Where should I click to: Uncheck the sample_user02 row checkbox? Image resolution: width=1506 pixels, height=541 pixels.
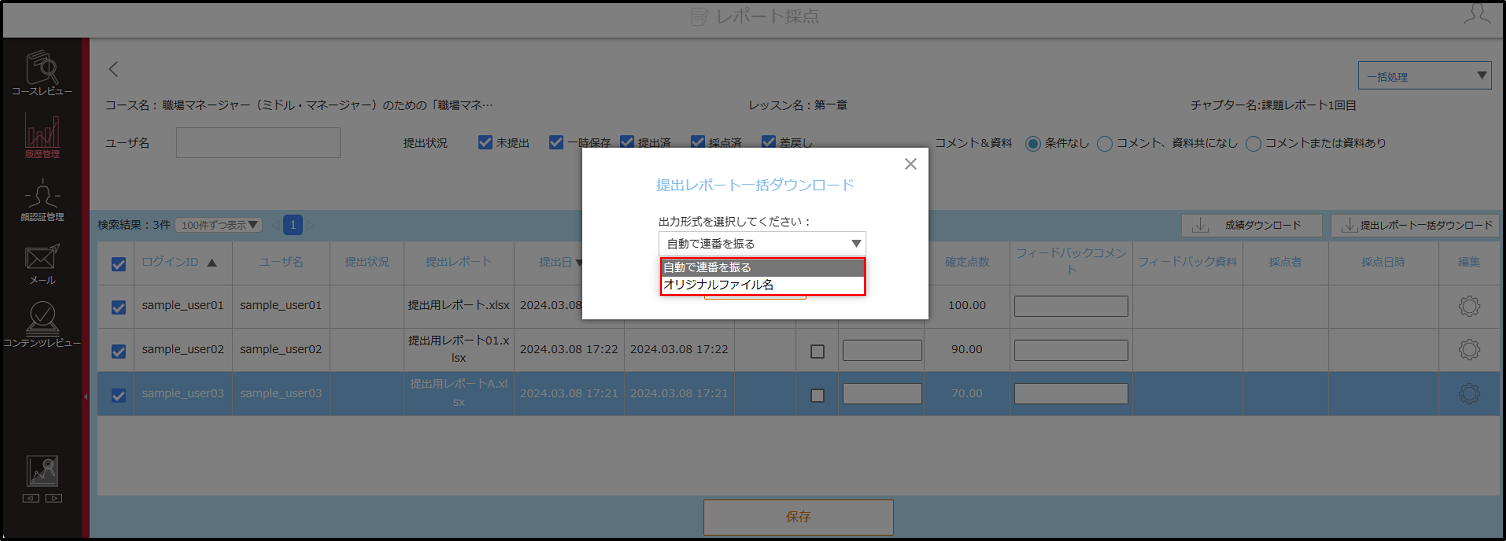pyautogui.click(x=118, y=351)
